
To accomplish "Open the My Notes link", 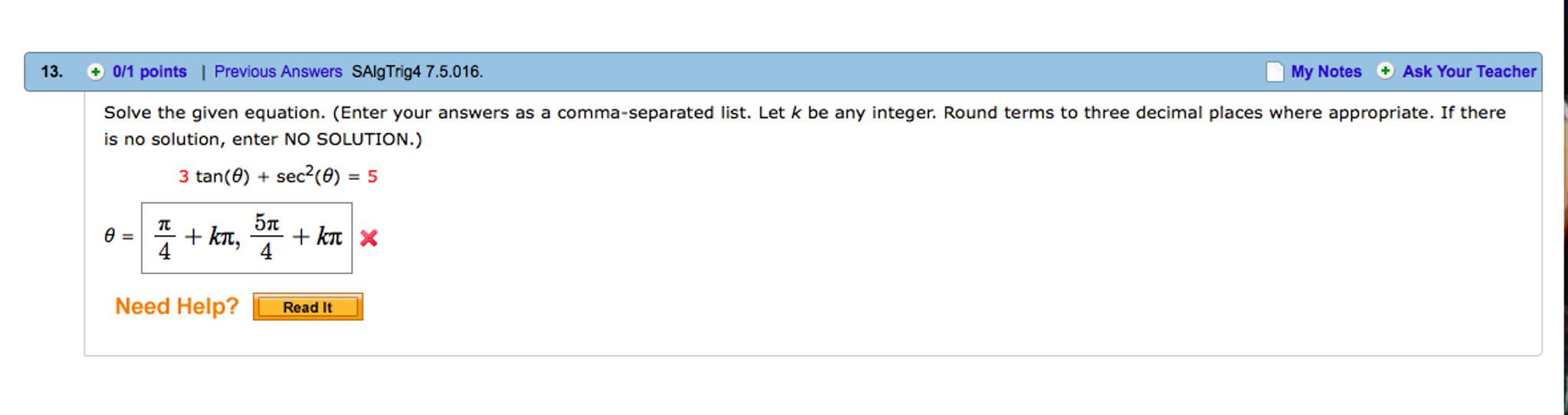I will tap(1326, 72).
